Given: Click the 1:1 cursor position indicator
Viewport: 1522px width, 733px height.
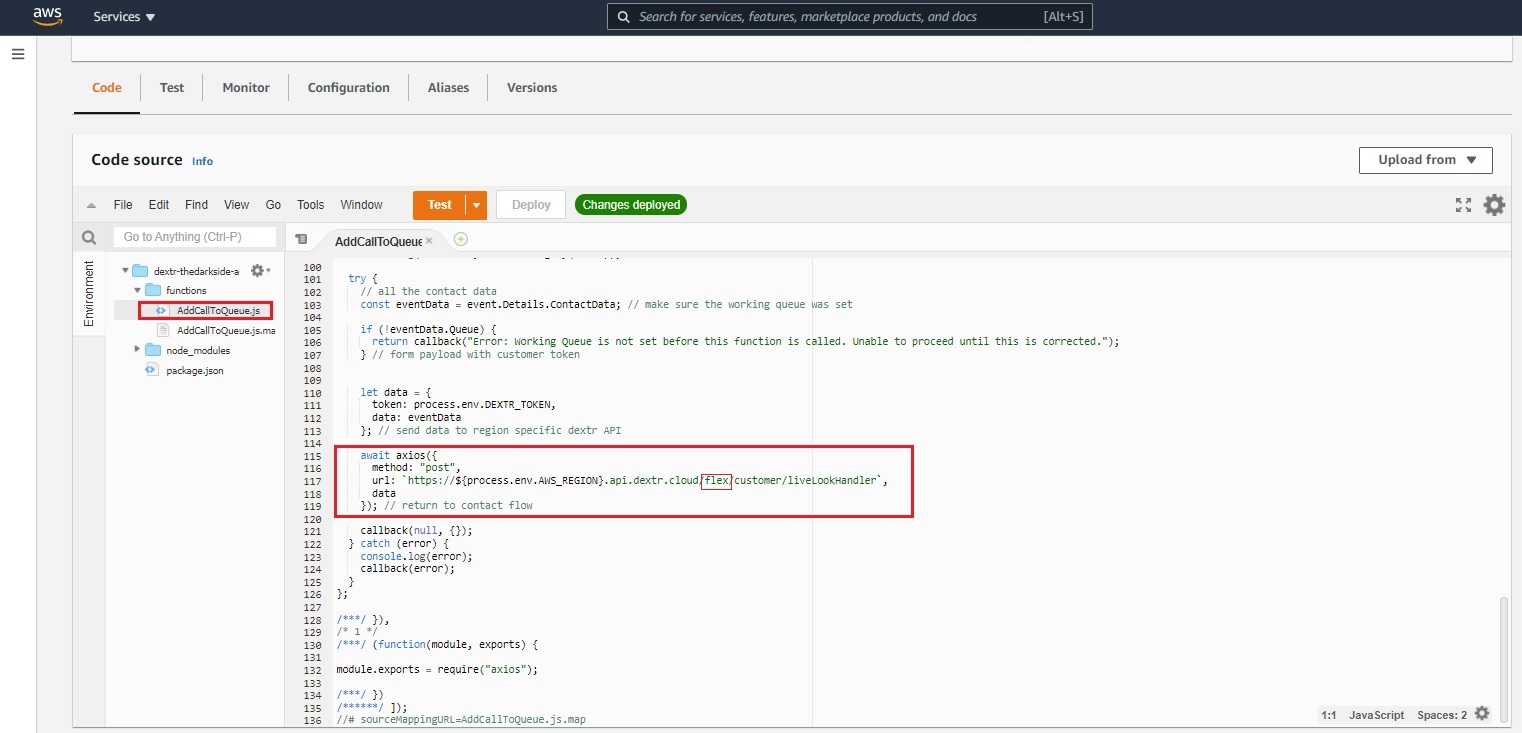Looking at the screenshot, I should click(1329, 715).
